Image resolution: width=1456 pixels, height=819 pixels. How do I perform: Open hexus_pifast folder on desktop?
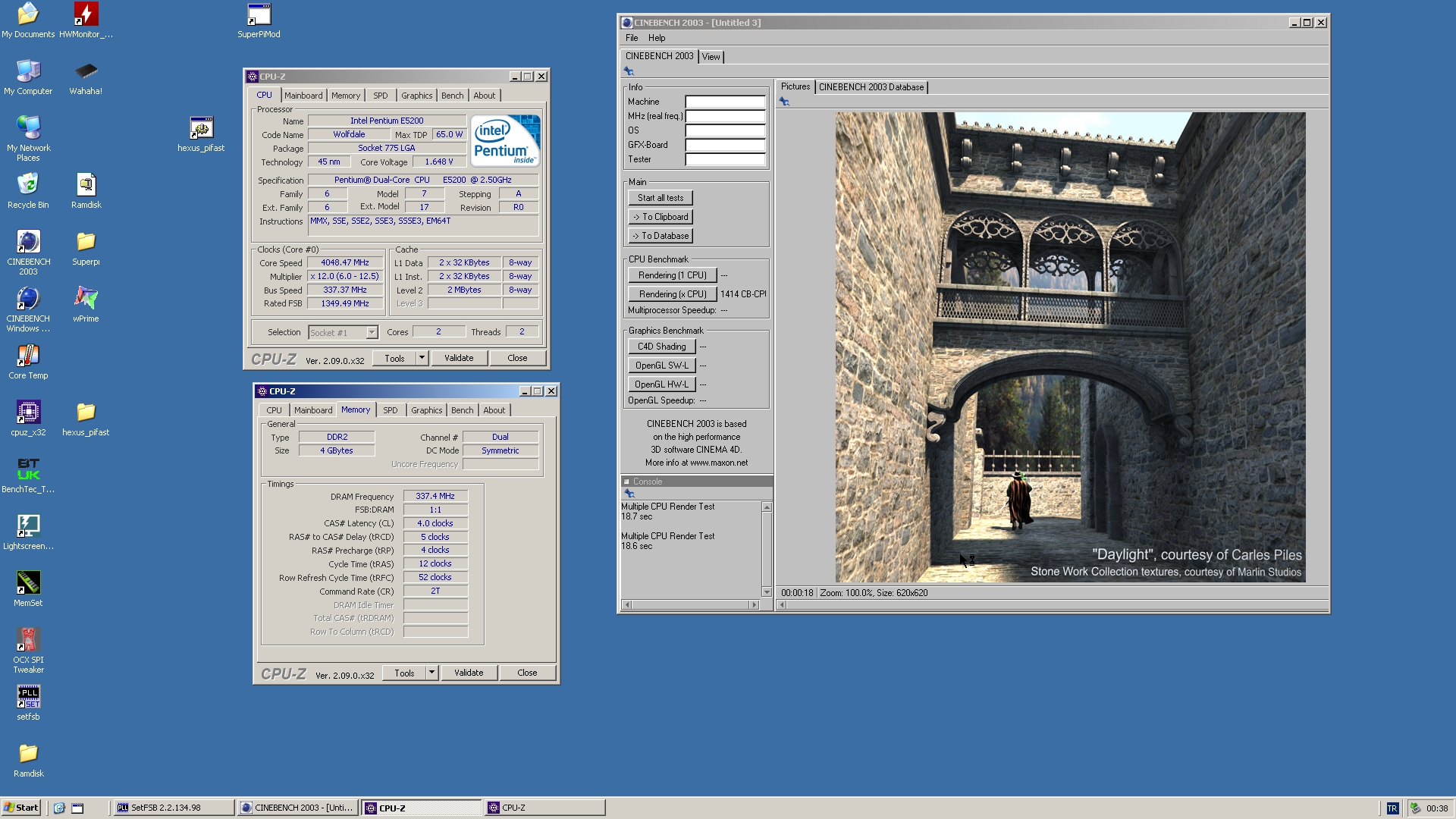click(86, 419)
